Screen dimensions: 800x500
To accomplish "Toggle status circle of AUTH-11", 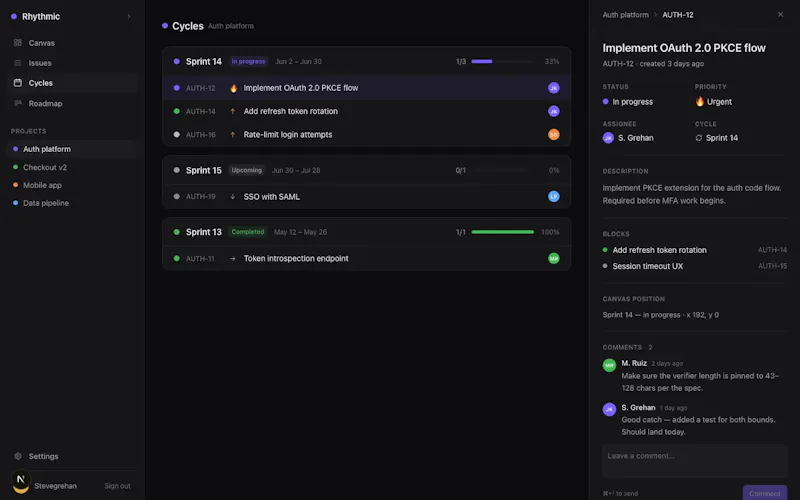I will 177,259.
